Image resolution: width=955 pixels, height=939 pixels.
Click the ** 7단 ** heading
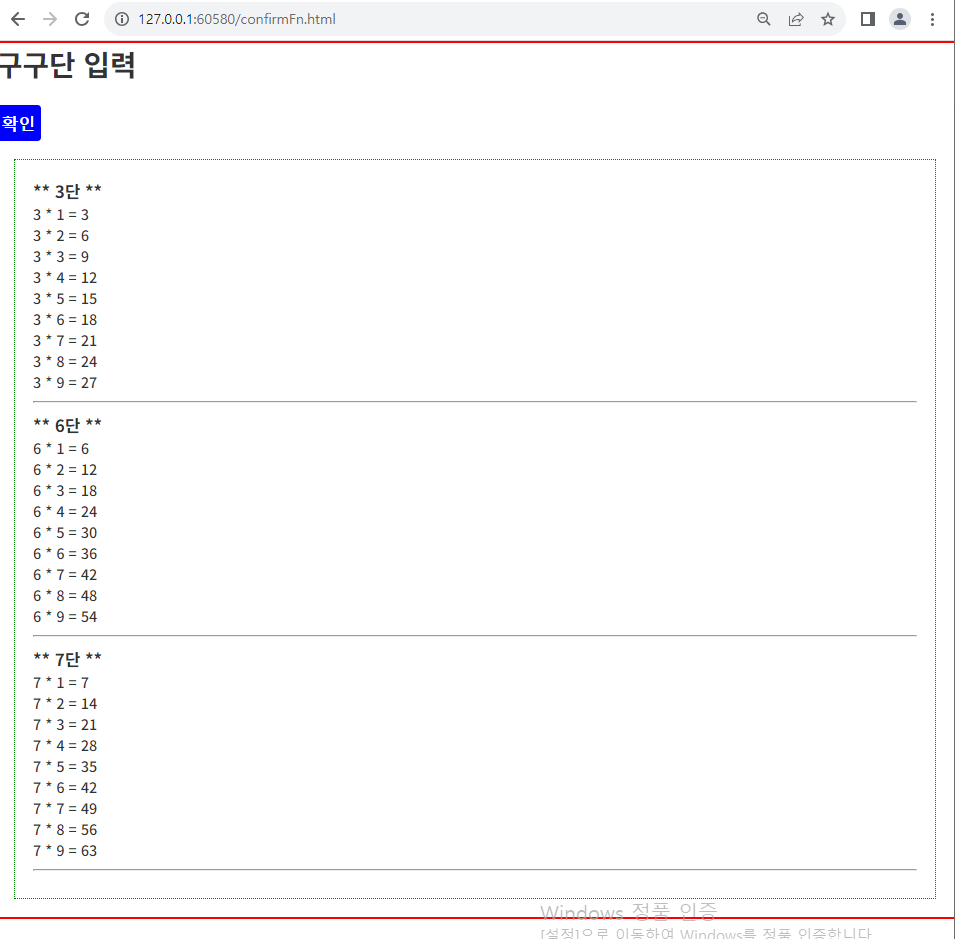68,658
